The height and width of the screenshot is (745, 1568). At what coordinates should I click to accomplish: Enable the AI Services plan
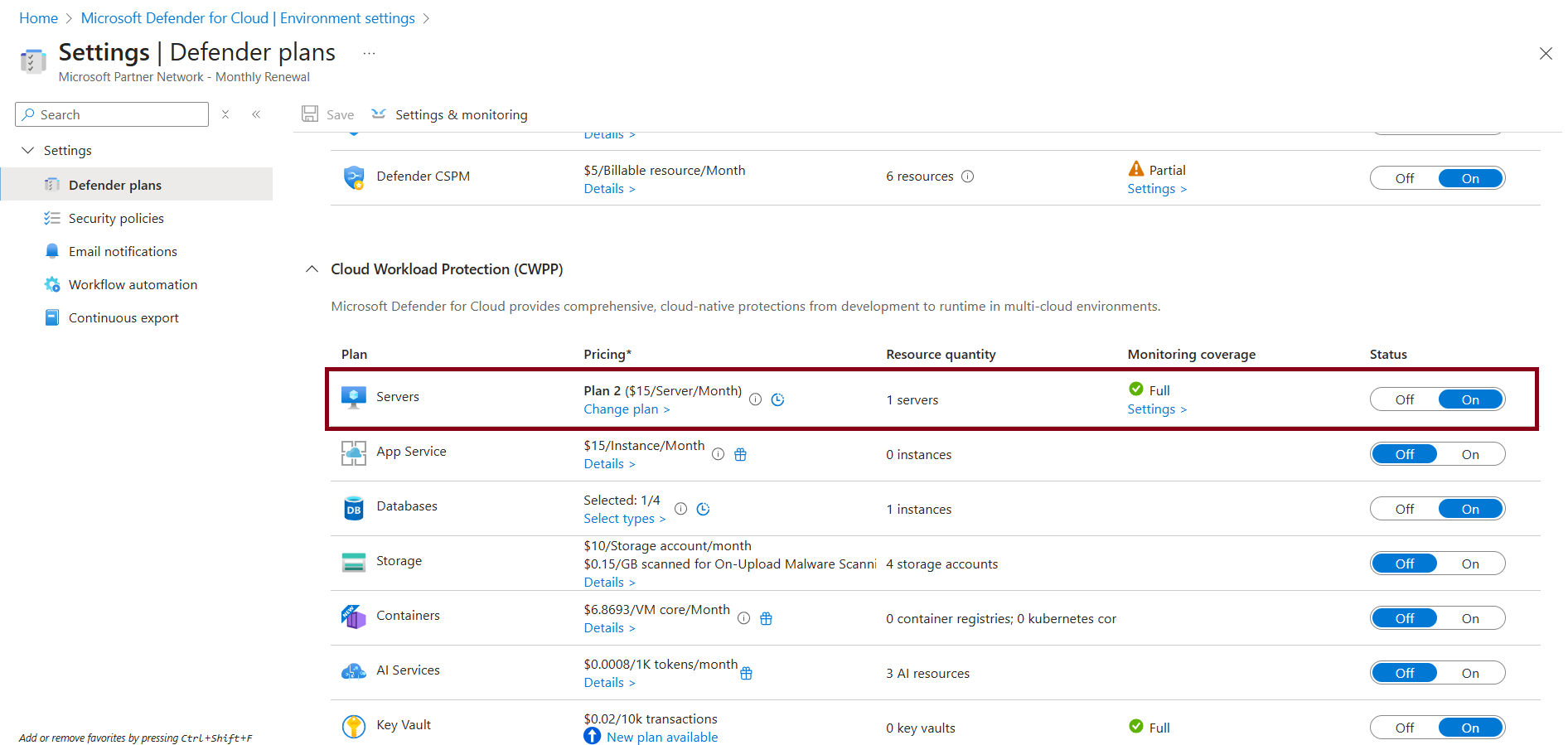[1471, 673]
